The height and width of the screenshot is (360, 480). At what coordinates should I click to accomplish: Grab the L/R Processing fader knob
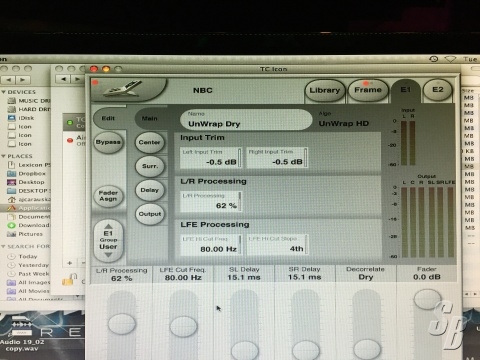click(x=122, y=324)
